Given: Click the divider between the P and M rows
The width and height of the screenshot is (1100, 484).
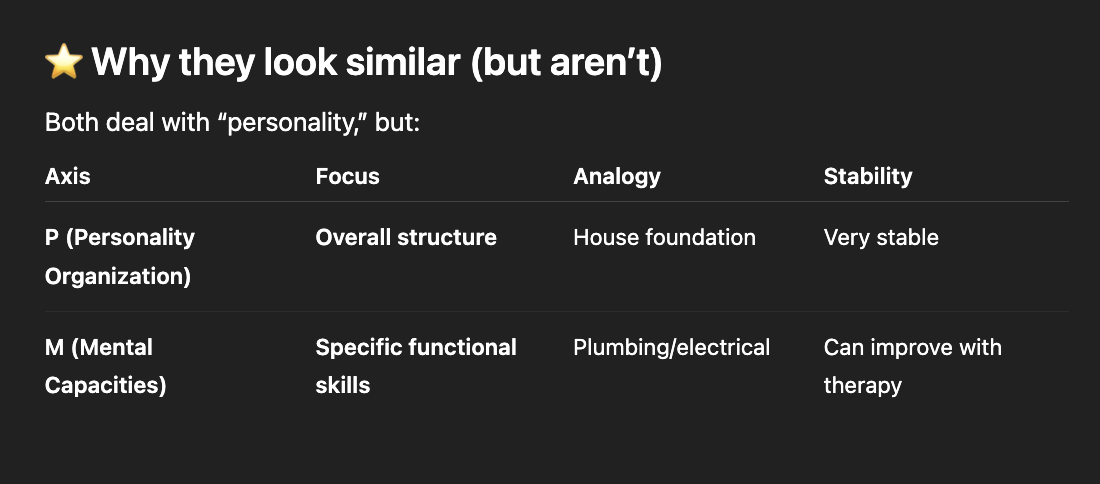Looking at the screenshot, I should pos(556,312).
